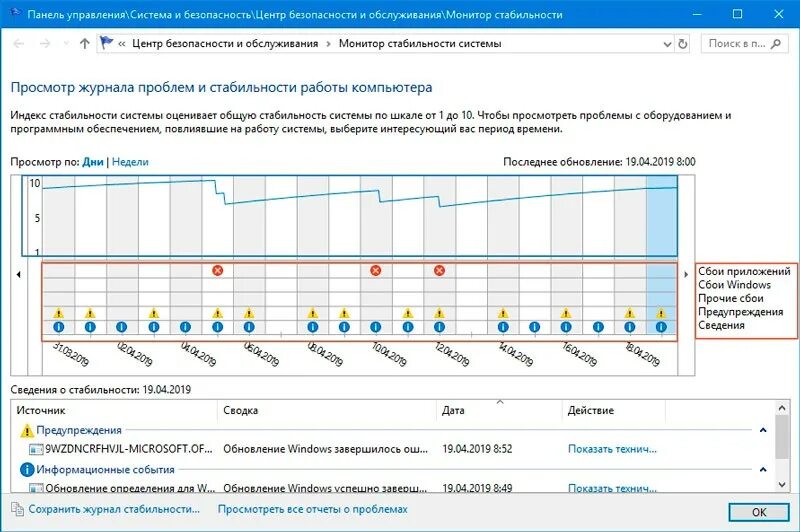
Task: Go up one level with up arrow
Action: coord(85,44)
